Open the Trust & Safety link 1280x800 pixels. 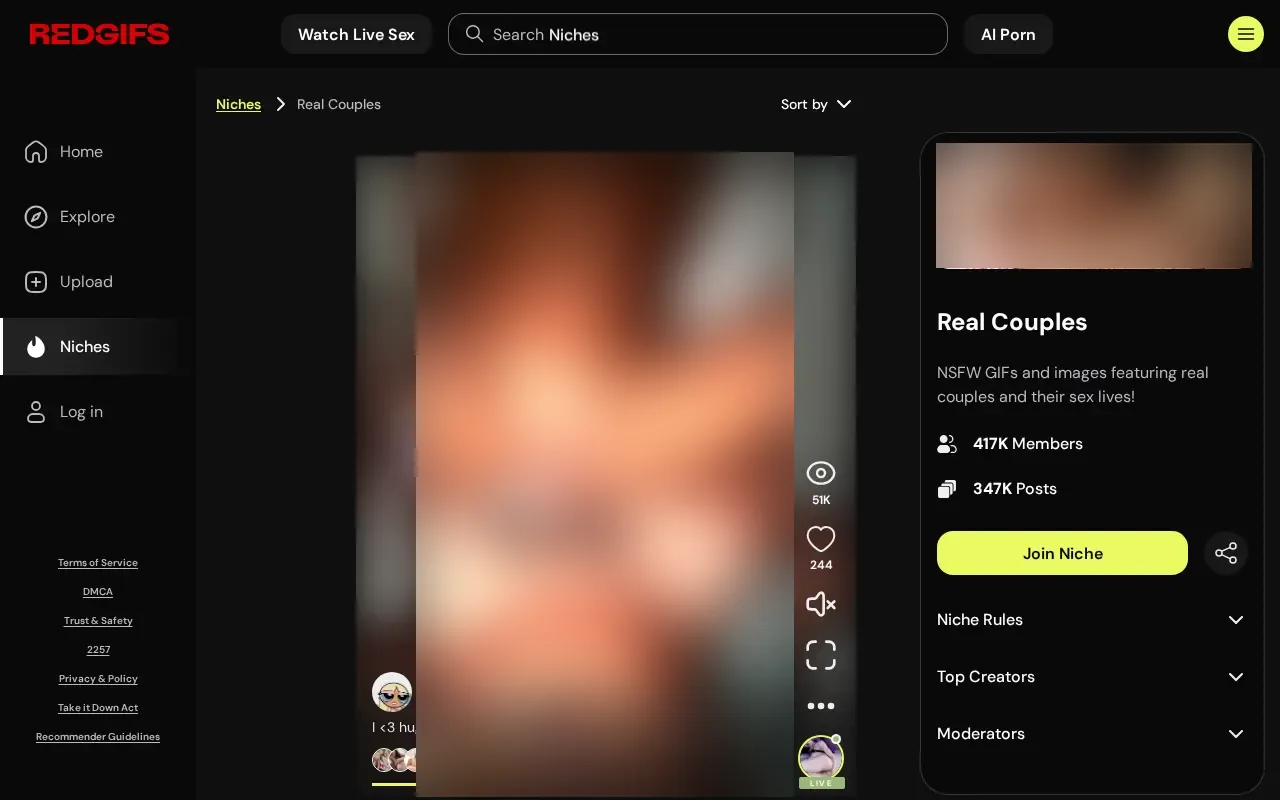(x=98, y=621)
